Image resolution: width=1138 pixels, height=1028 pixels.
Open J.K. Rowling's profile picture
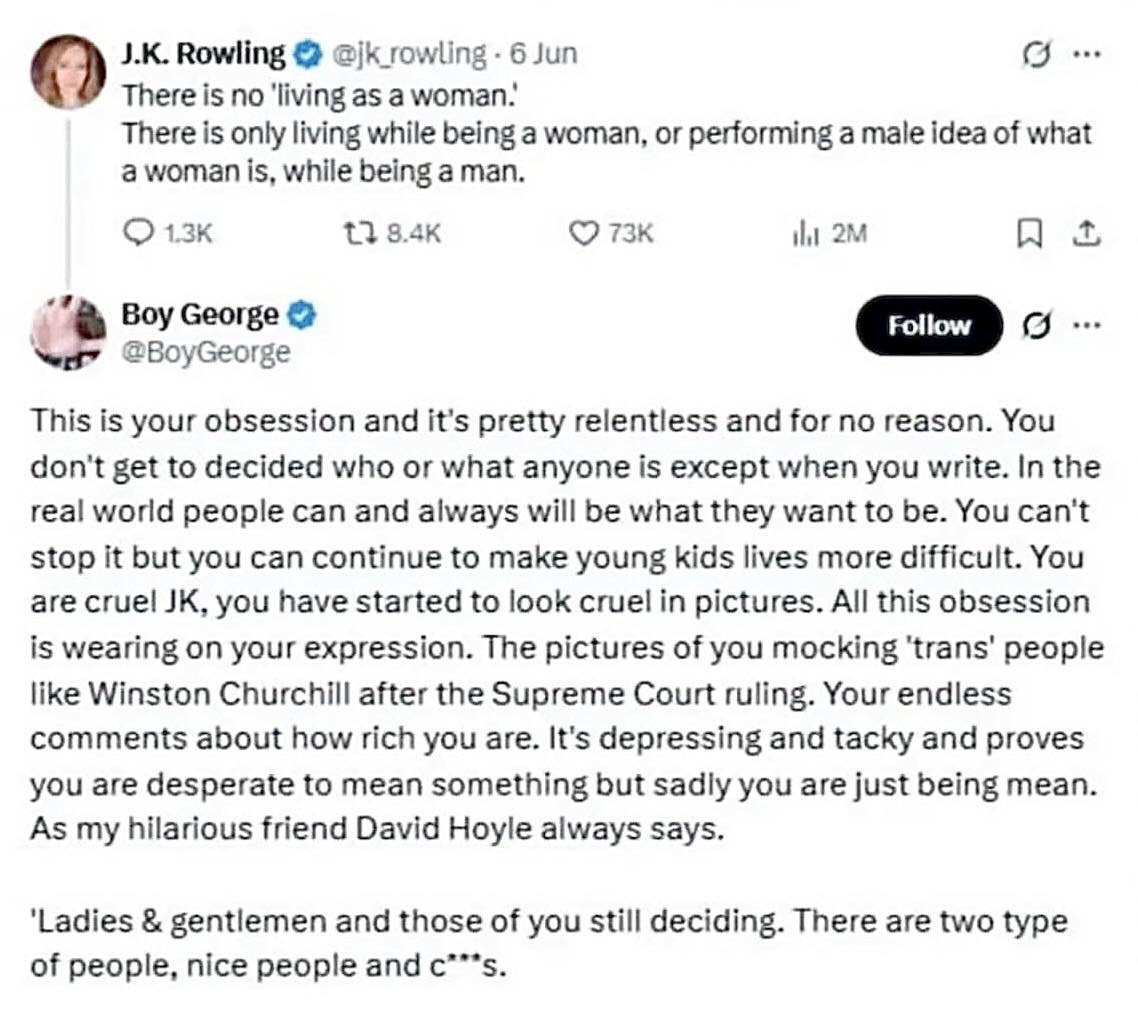pyautogui.click(x=67, y=71)
